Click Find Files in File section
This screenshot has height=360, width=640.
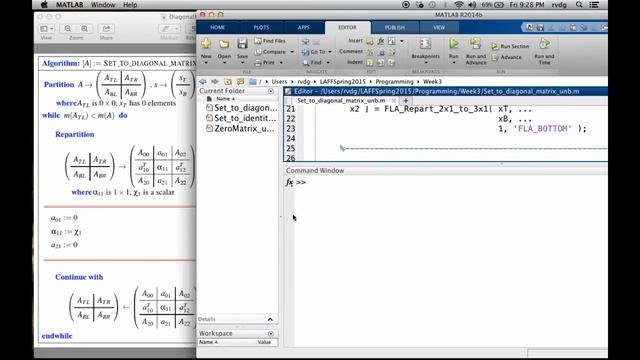pos(270,41)
